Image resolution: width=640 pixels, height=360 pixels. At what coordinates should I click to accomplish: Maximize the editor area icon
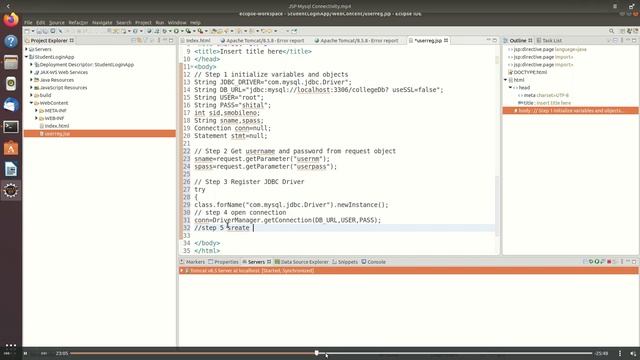coord(495,40)
